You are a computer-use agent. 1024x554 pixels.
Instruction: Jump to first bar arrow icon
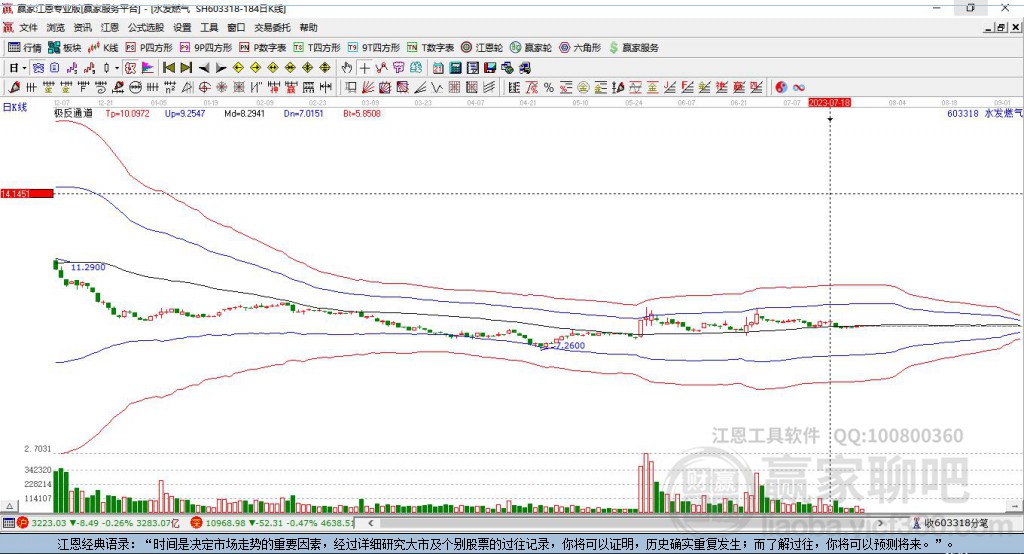[168, 68]
